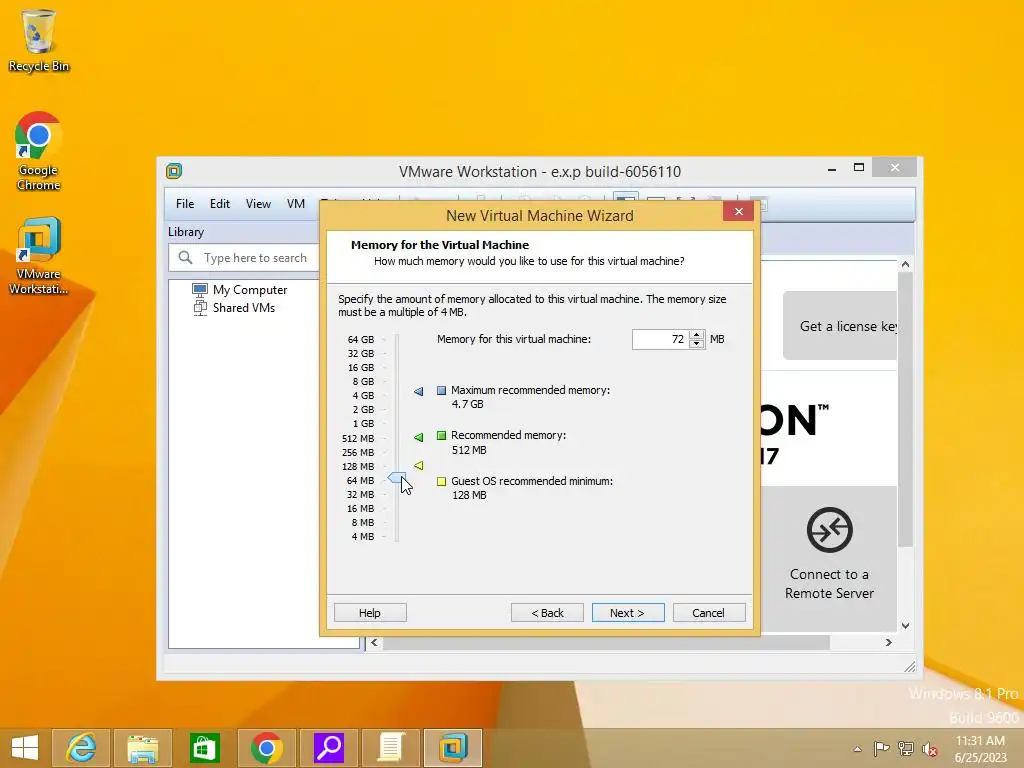Click the muted volume tray icon
The image size is (1024, 768).
point(930,748)
